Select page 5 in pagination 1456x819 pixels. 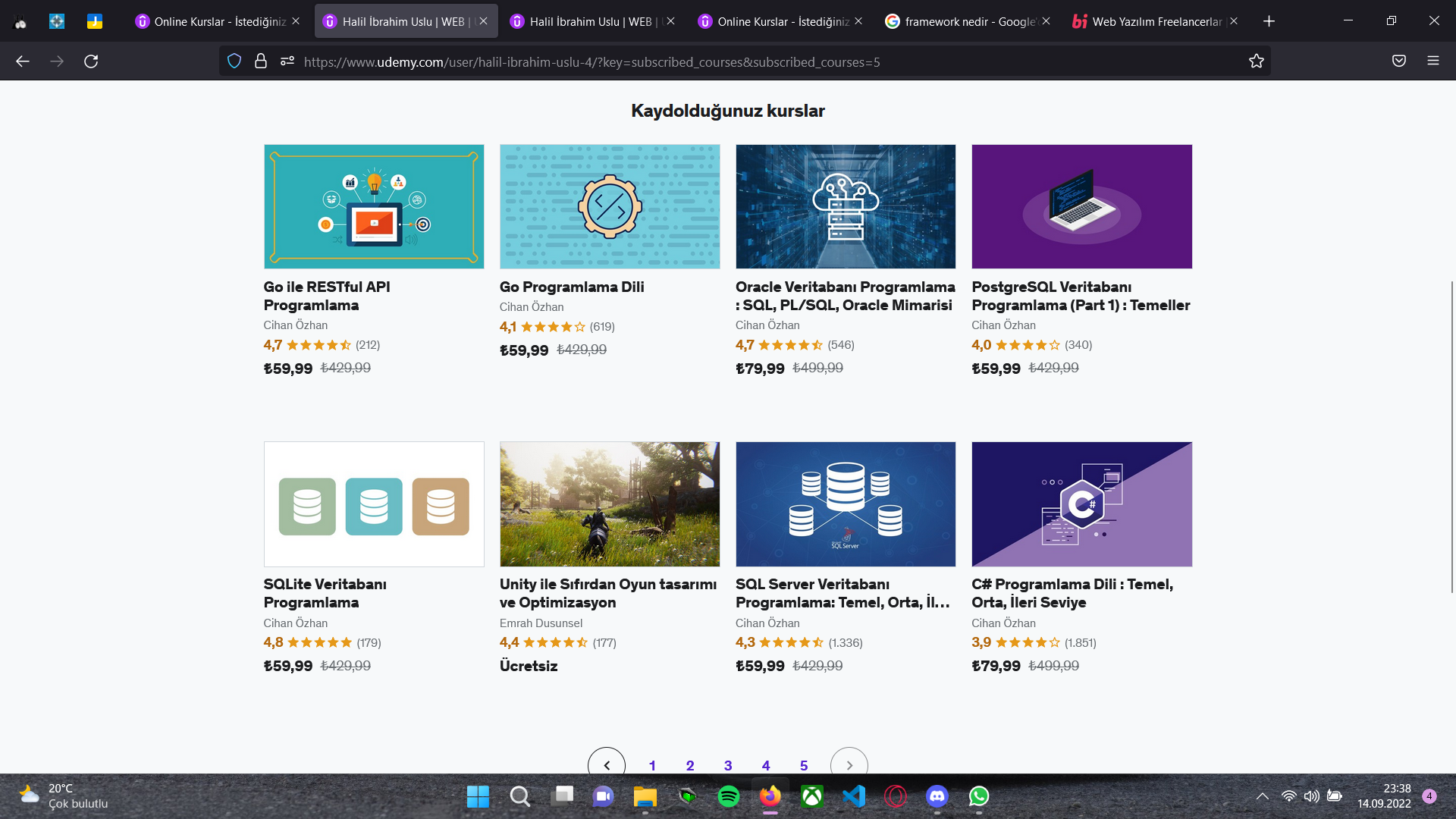click(x=804, y=765)
